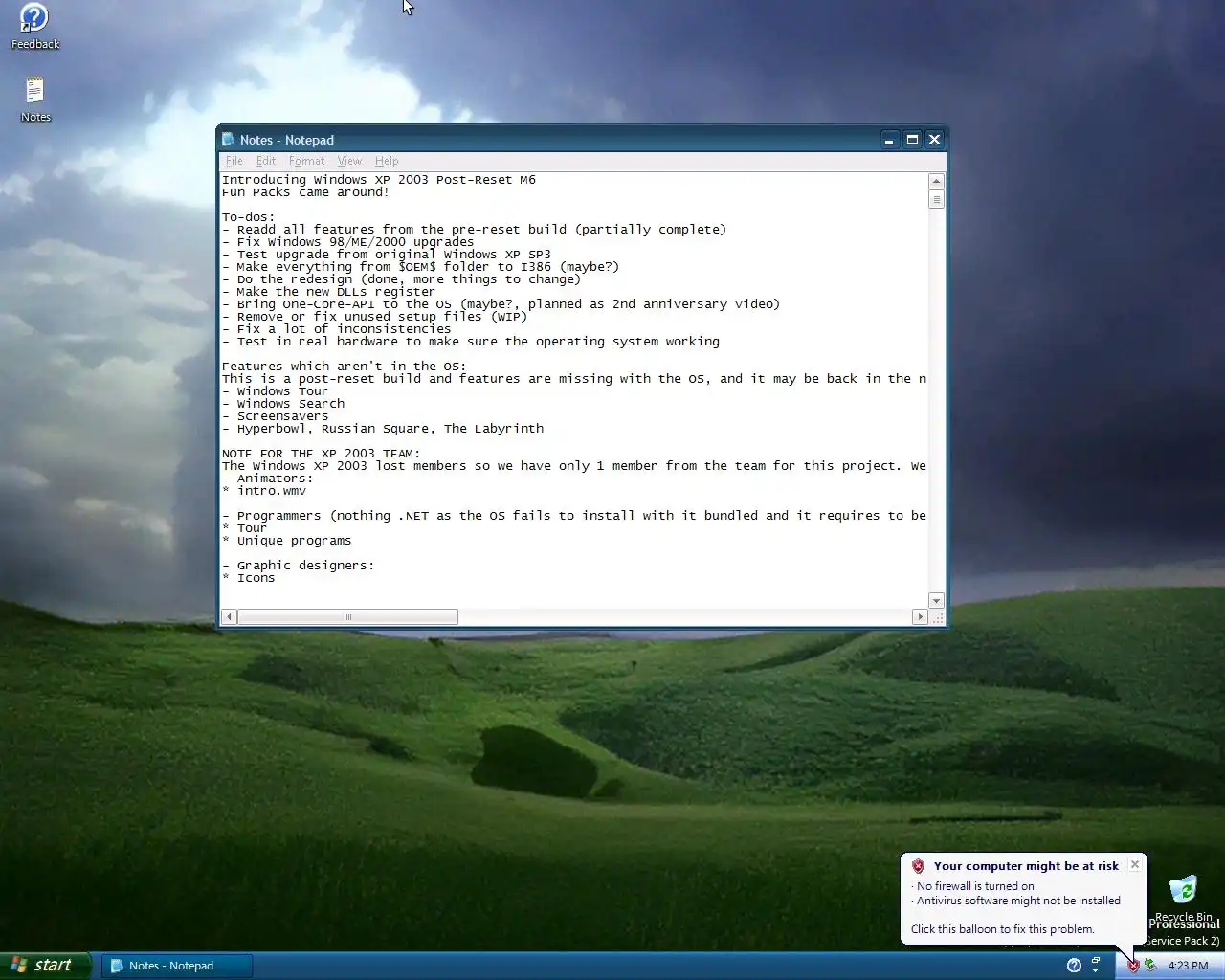Click the red security shield tray icon
Viewport: 1225px width, 980px height.
[x=1133, y=966]
